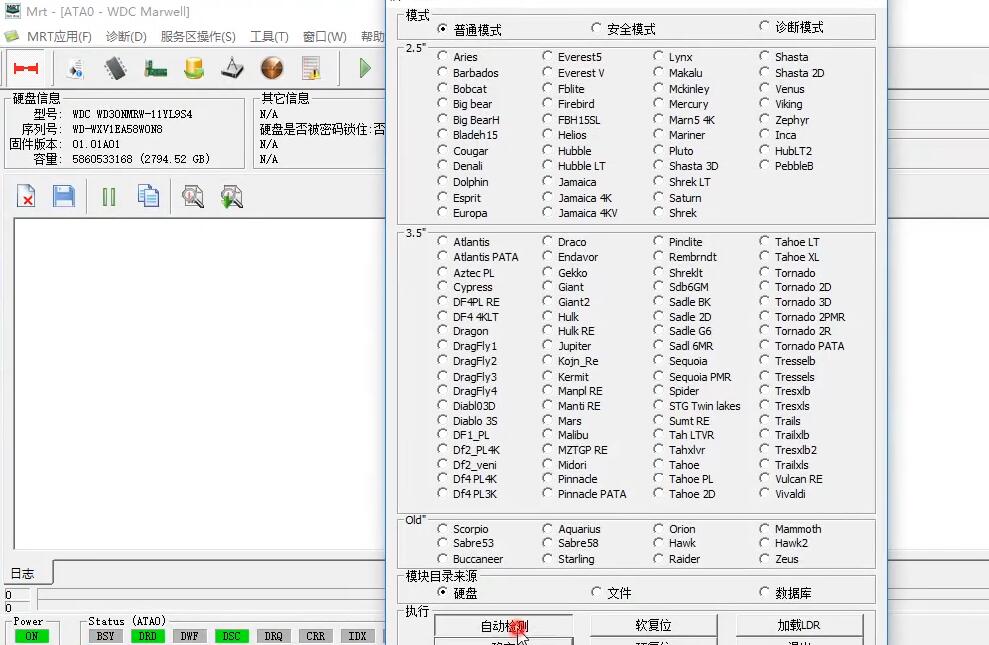Click the blue floppy save log icon
989x645 pixels.
coord(64,196)
